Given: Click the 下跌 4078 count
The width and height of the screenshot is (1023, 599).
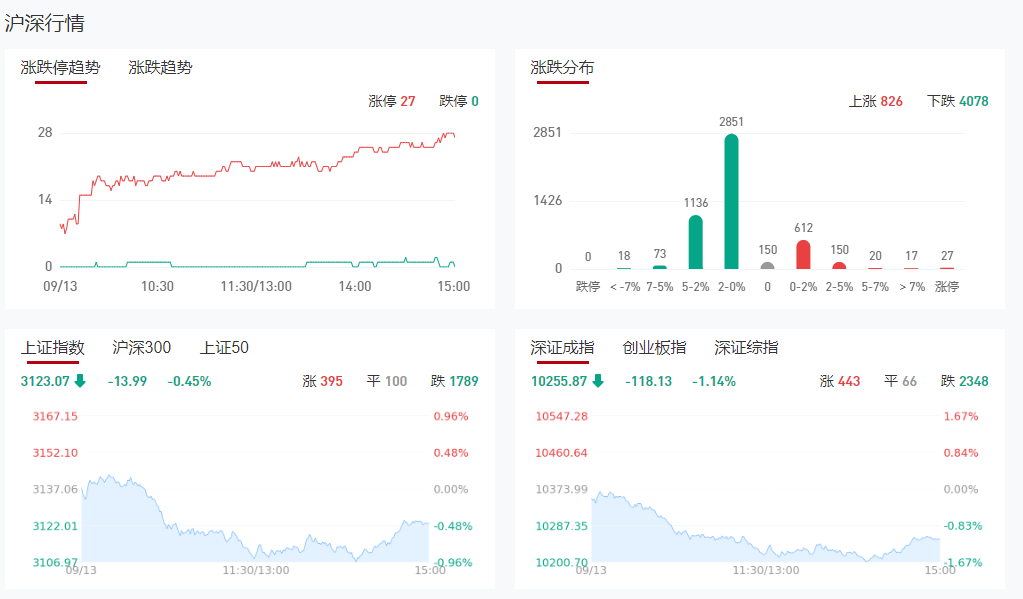Looking at the screenshot, I should (957, 101).
